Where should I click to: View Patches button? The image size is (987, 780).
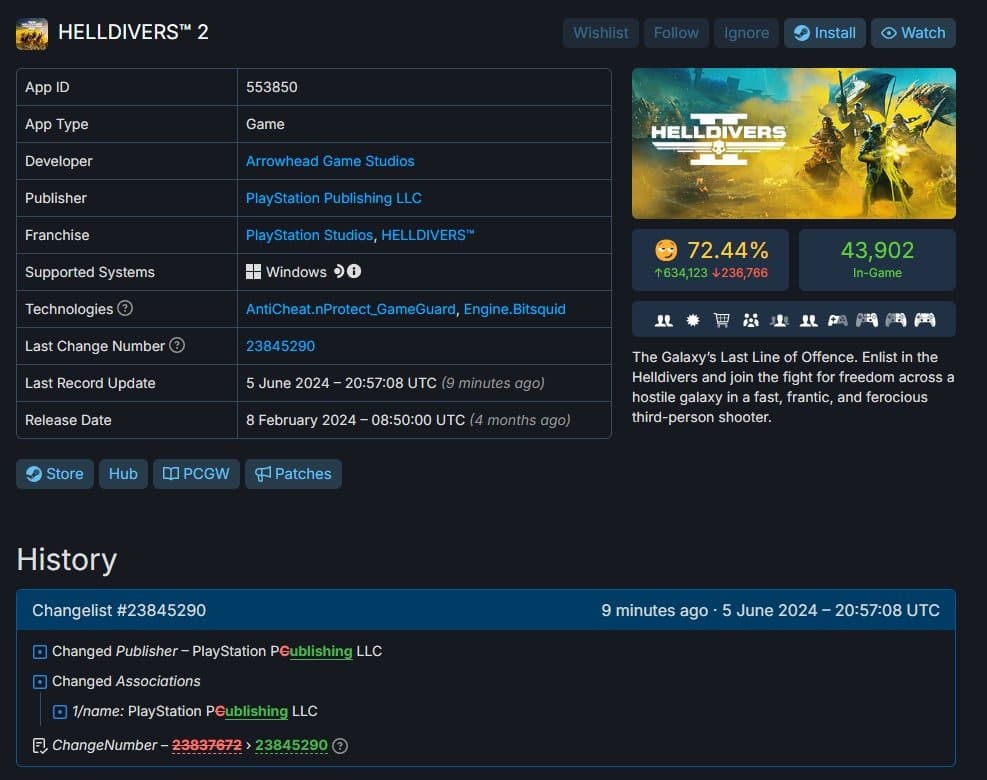click(x=293, y=474)
